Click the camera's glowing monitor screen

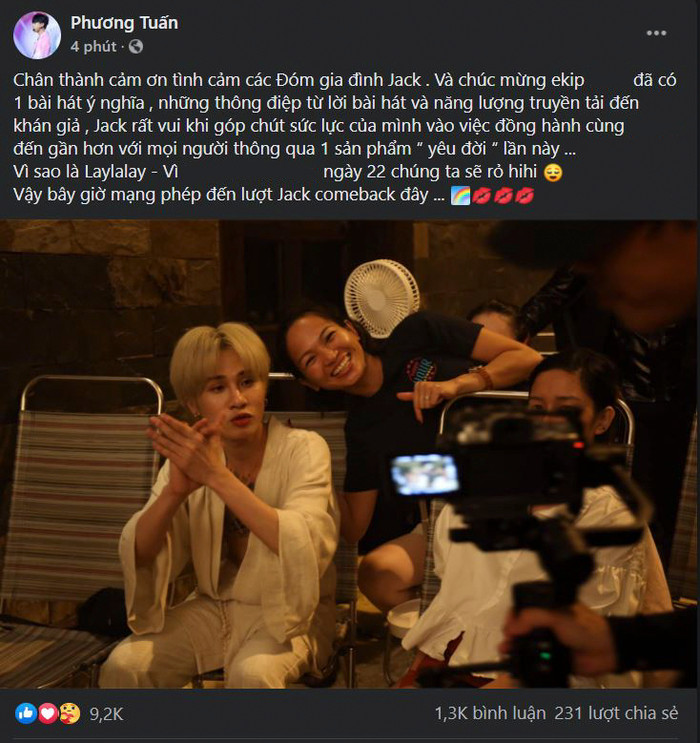click(425, 473)
